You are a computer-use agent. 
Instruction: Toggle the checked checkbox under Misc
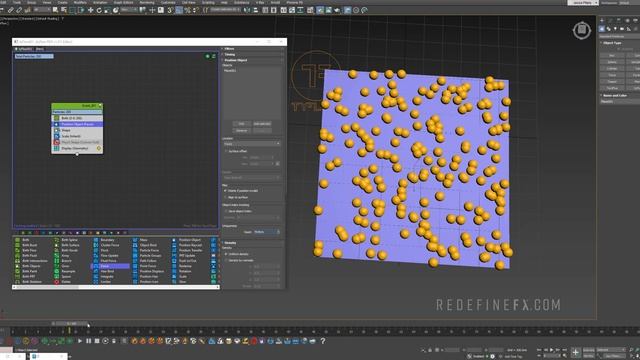tap(225, 191)
